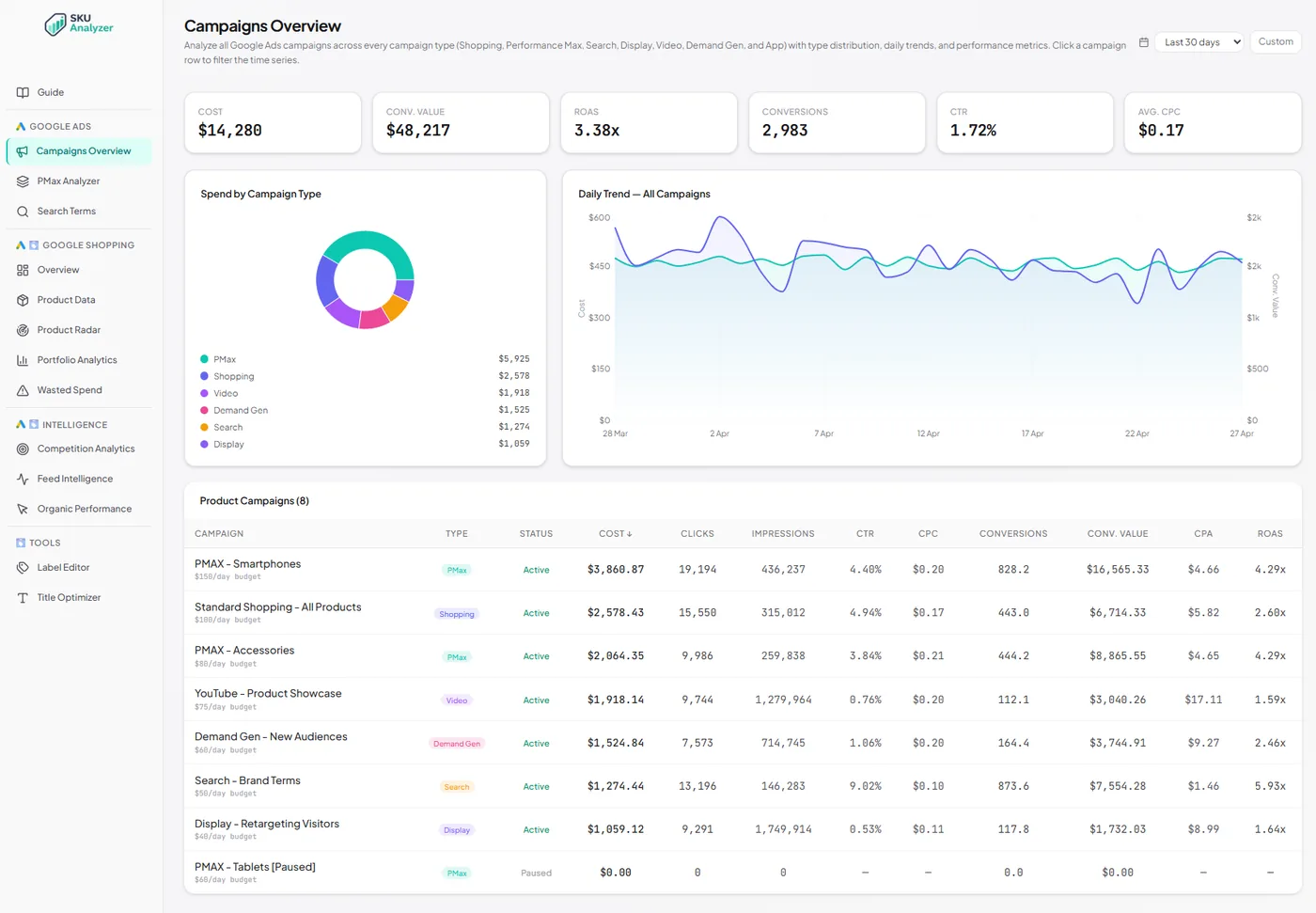The height and width of the screenshot is (913, 1316).
Task: Click the Google Ads logo in sidebar header
Action: pos(21,126)
